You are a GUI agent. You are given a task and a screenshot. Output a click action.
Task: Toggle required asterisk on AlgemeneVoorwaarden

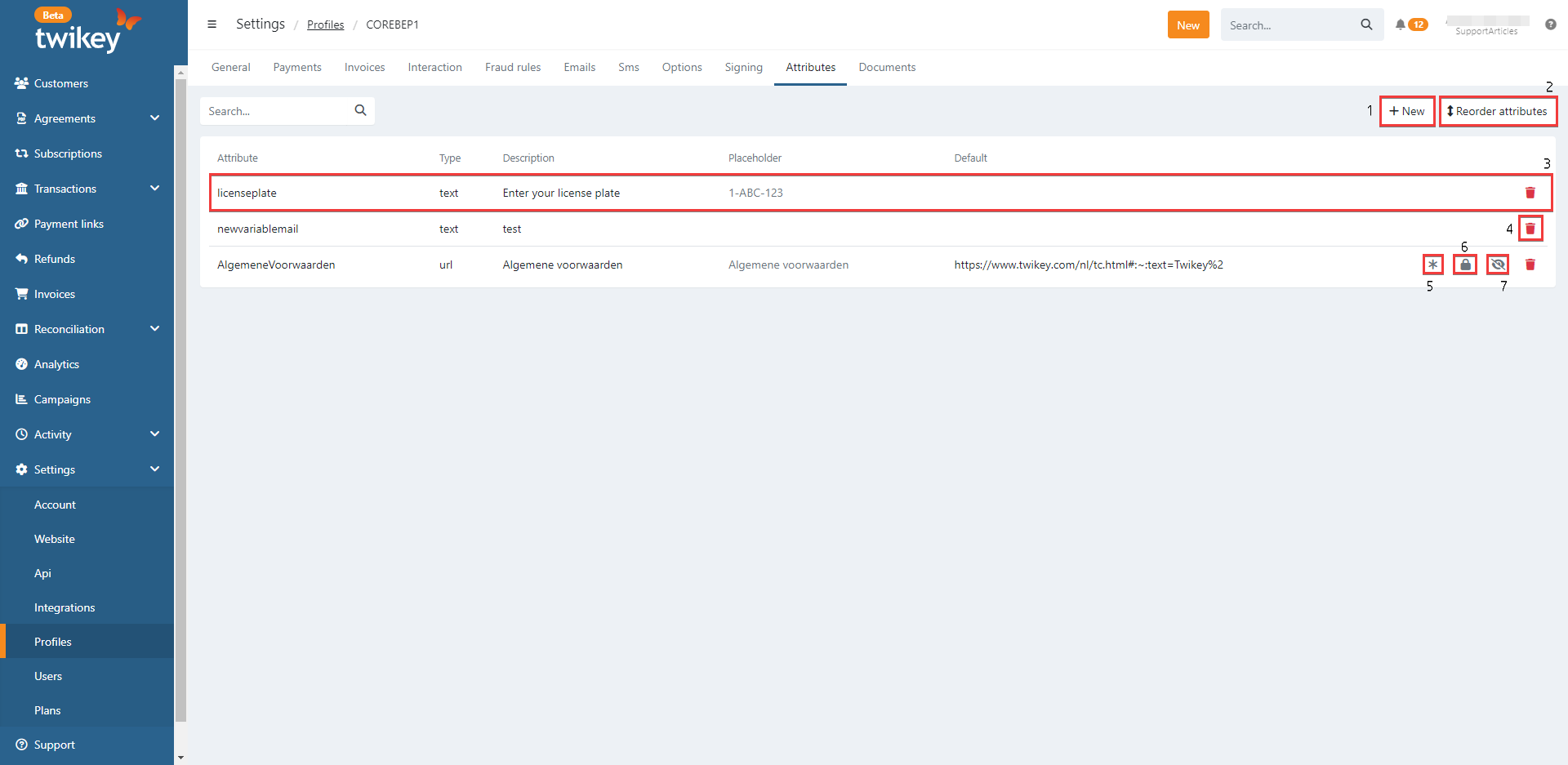[1432, 265]
